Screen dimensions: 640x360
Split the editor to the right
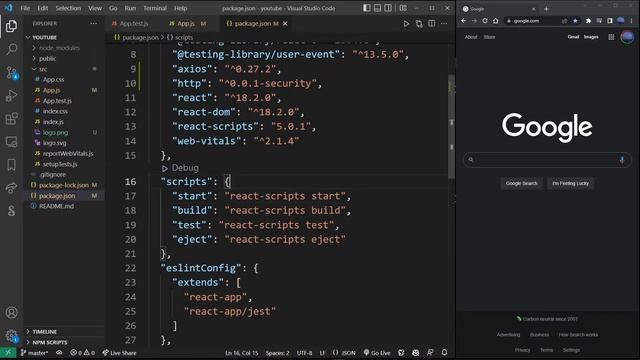tap(432, 24)
